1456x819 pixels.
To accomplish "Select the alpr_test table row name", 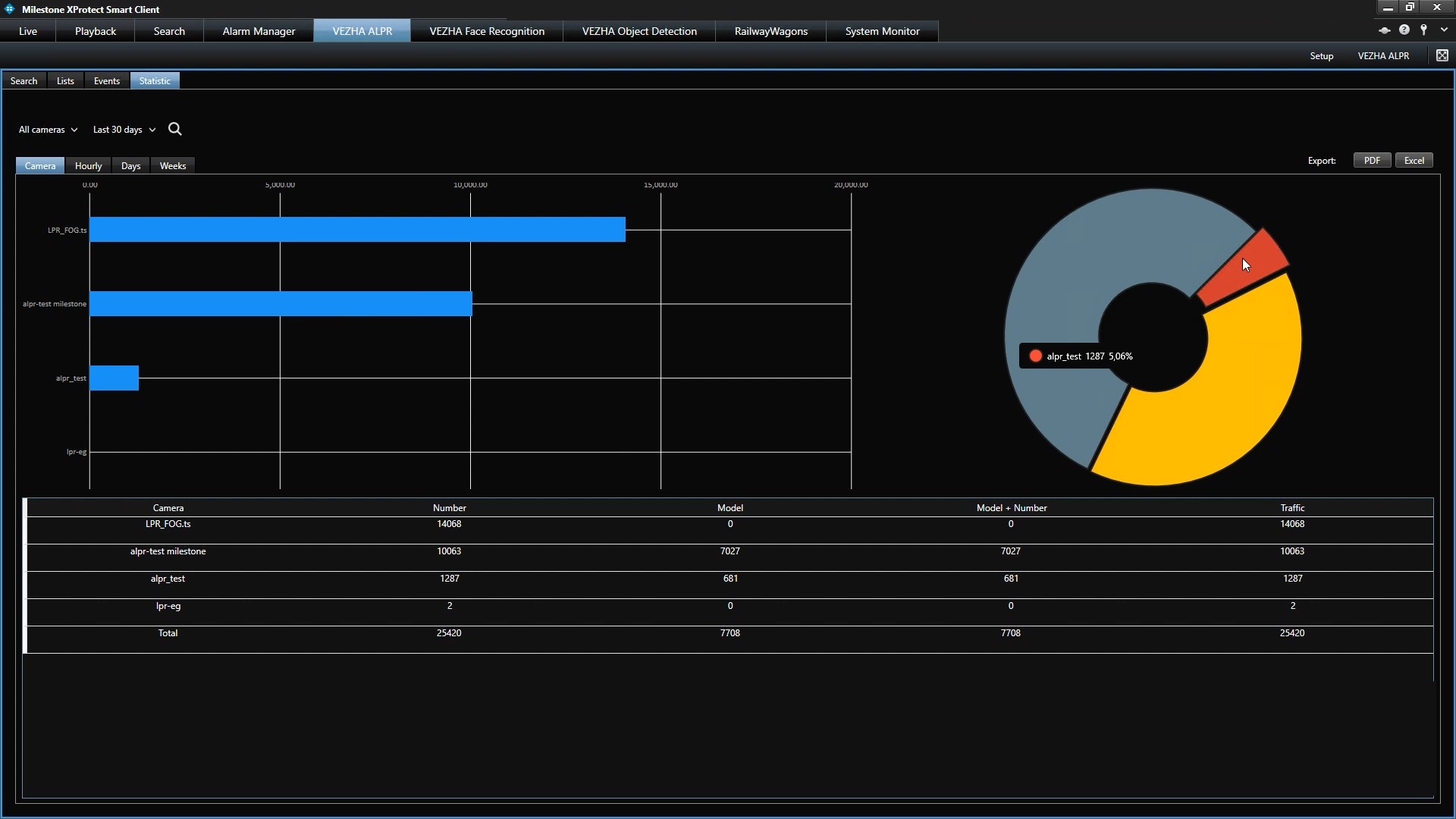I will click(168, 579).
